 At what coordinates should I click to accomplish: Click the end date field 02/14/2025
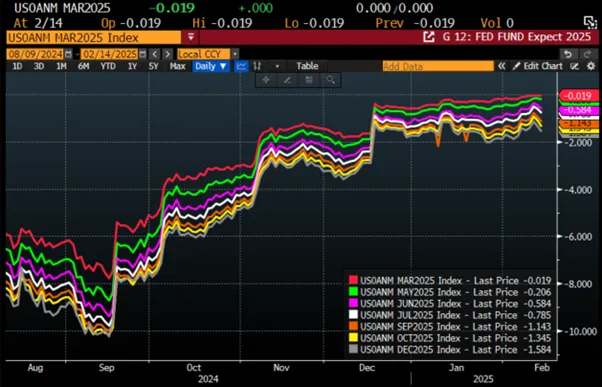(110, 54)
